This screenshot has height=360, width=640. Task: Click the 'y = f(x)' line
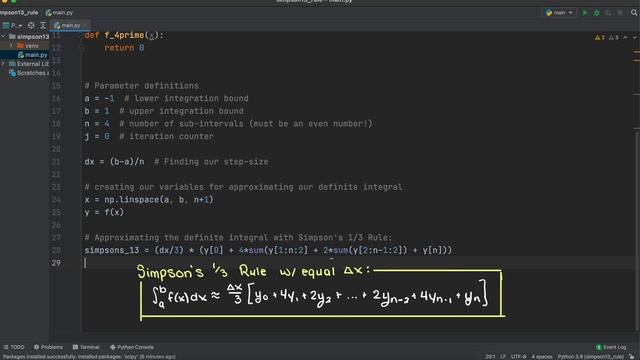tap(104, 212)
